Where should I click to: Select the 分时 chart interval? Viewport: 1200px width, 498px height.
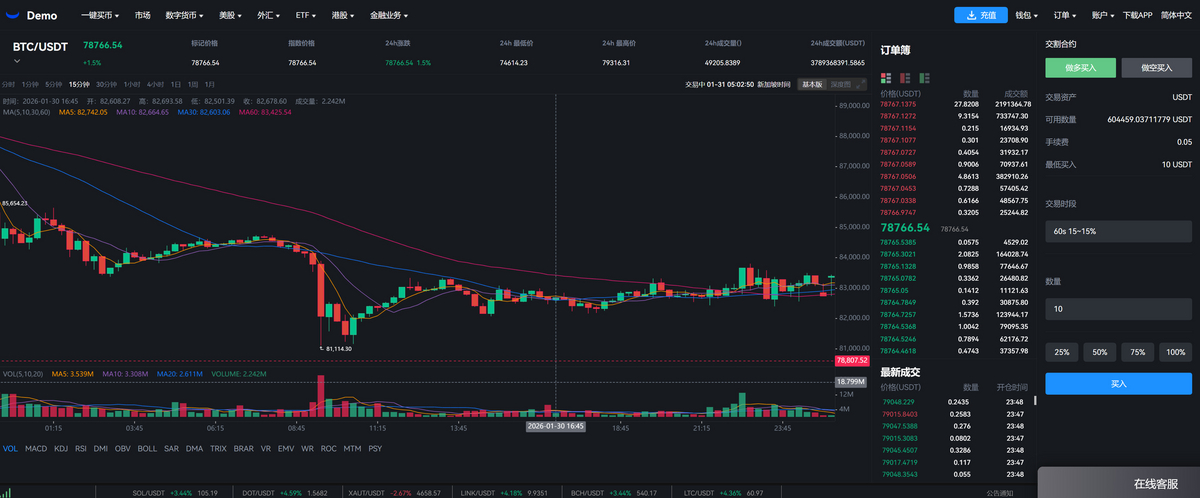[x=9, y=84]
